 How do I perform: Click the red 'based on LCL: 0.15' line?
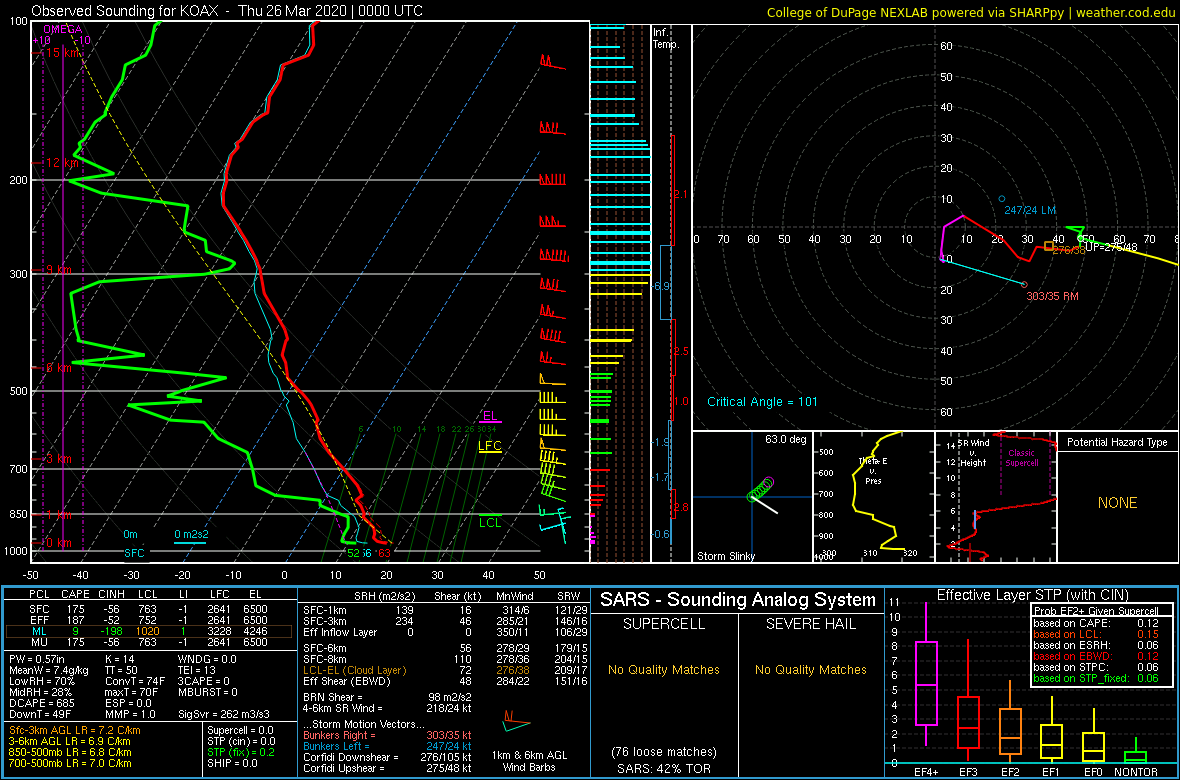tap(1095, 635)
